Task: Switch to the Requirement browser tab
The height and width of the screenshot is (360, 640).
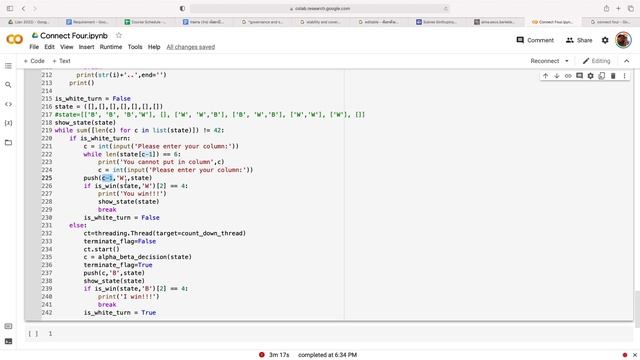Action: point(87,22)
